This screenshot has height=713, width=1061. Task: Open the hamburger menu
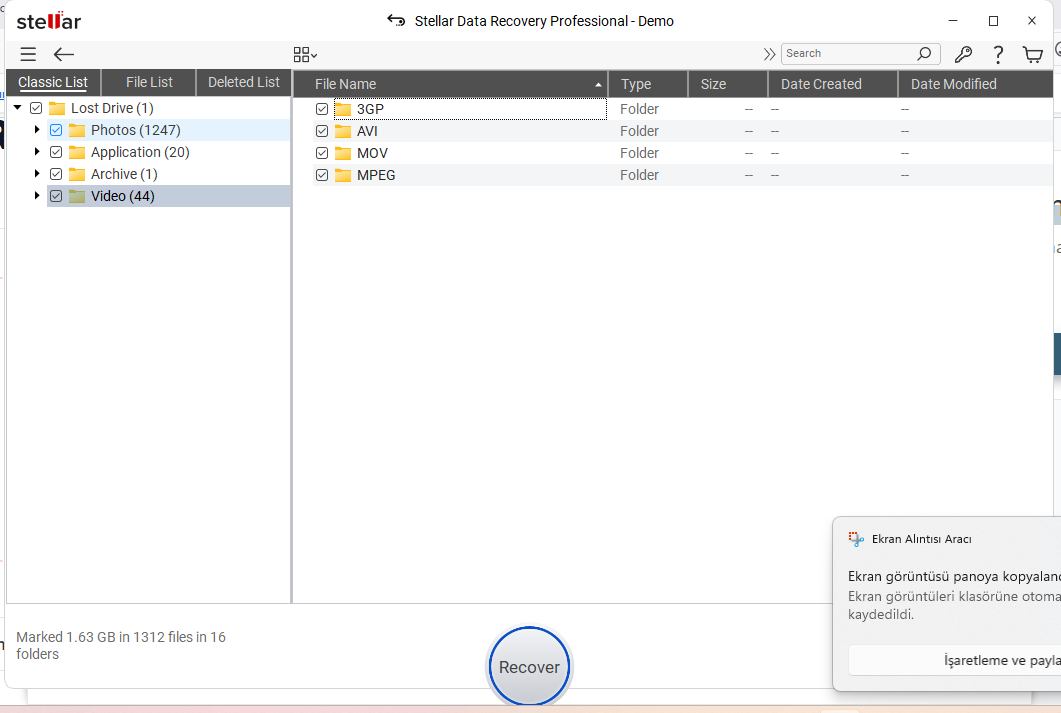28,54
